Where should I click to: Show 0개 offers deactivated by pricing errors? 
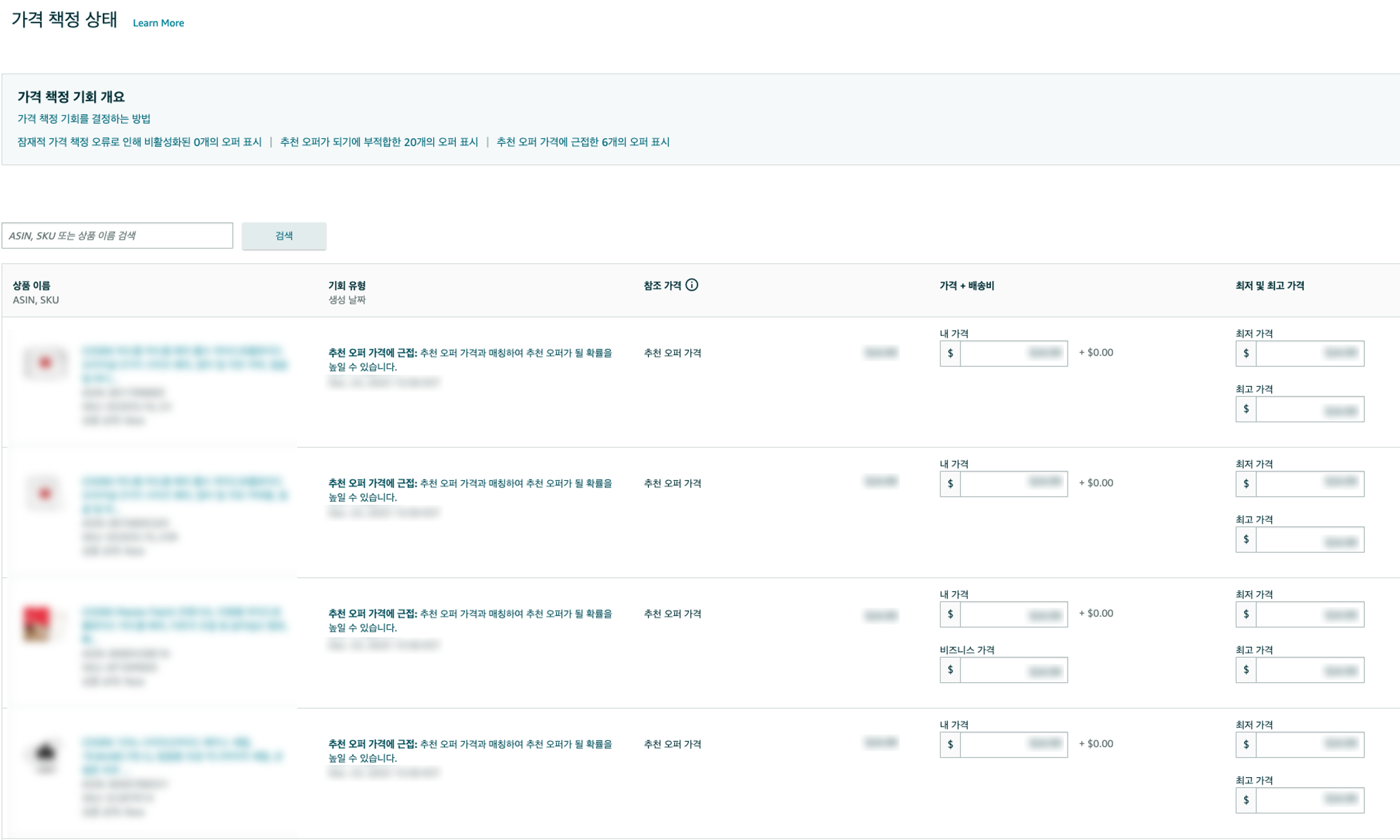pos(139,142)
